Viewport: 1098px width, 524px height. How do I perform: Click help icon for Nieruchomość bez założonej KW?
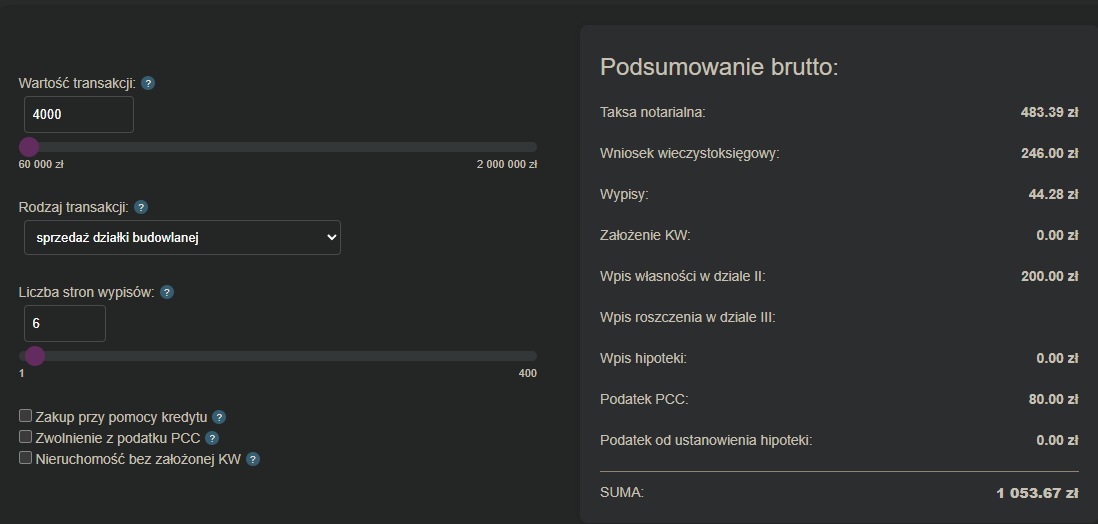click(253, 459)
